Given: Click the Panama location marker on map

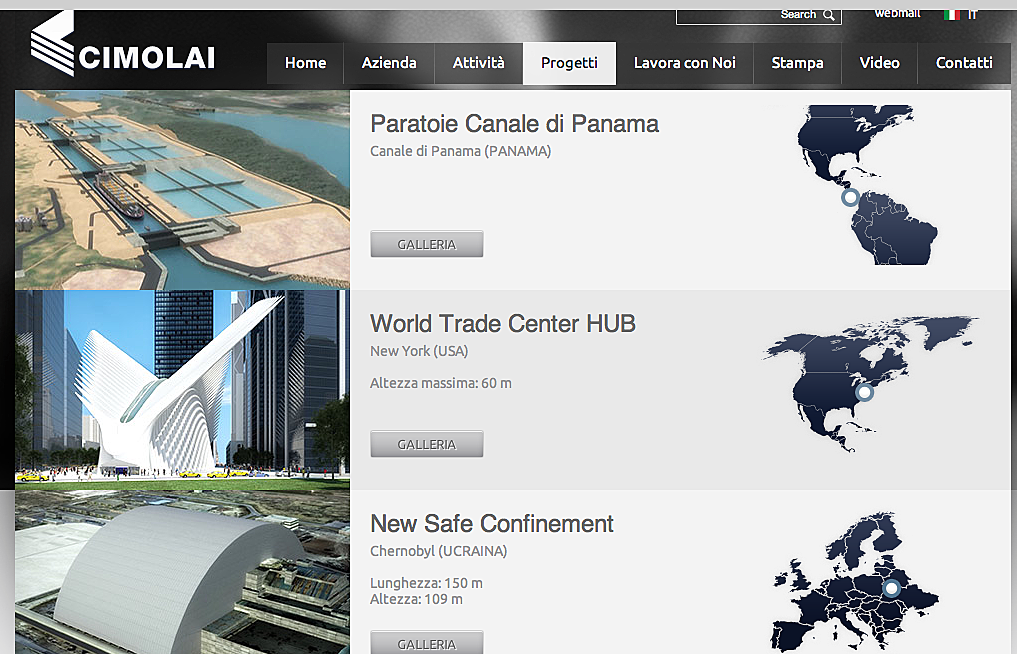Looking at the screenshot, I should click(850, 197).
